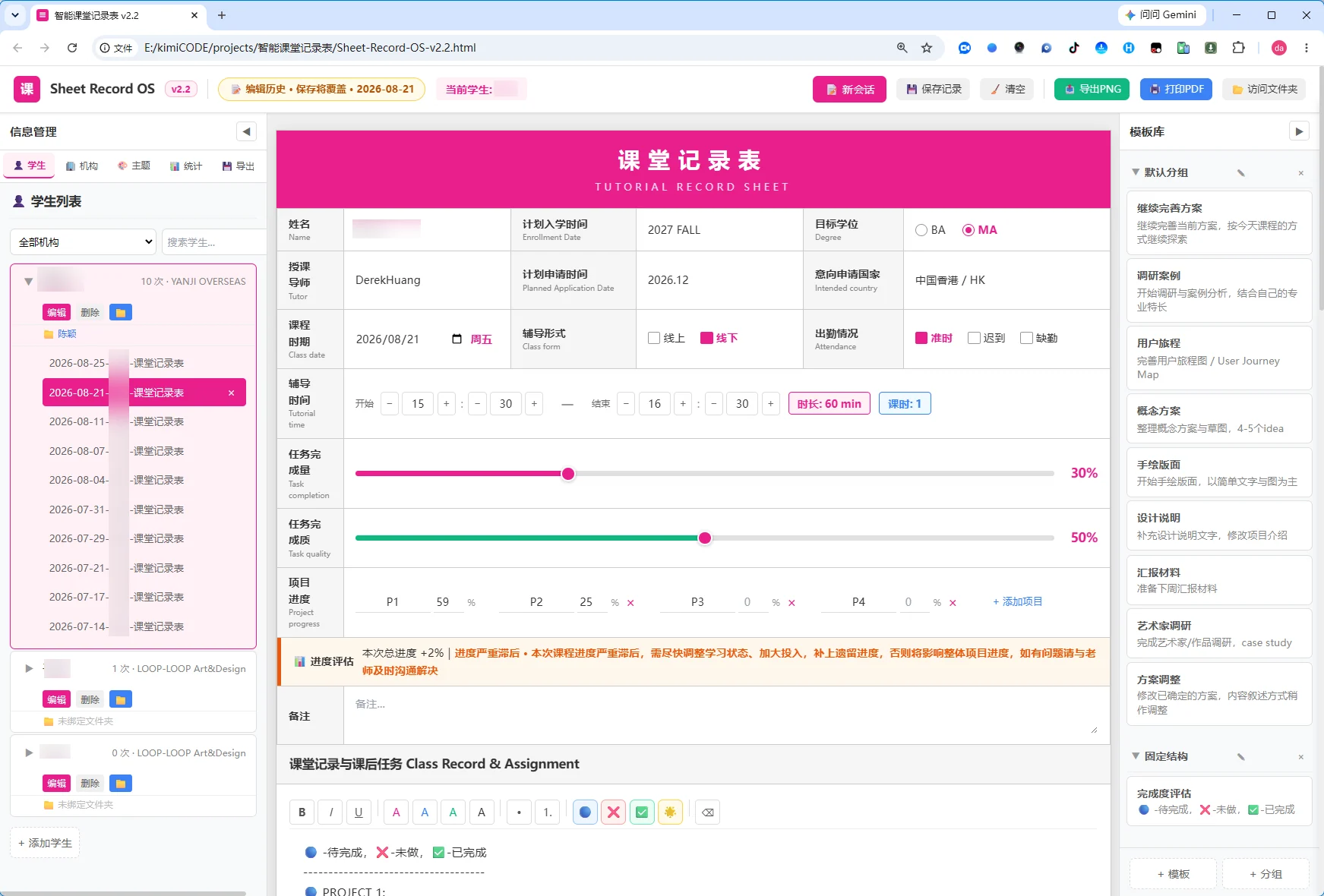Open 访问文件夹

pyautogui.click(x=1264, y=89)
